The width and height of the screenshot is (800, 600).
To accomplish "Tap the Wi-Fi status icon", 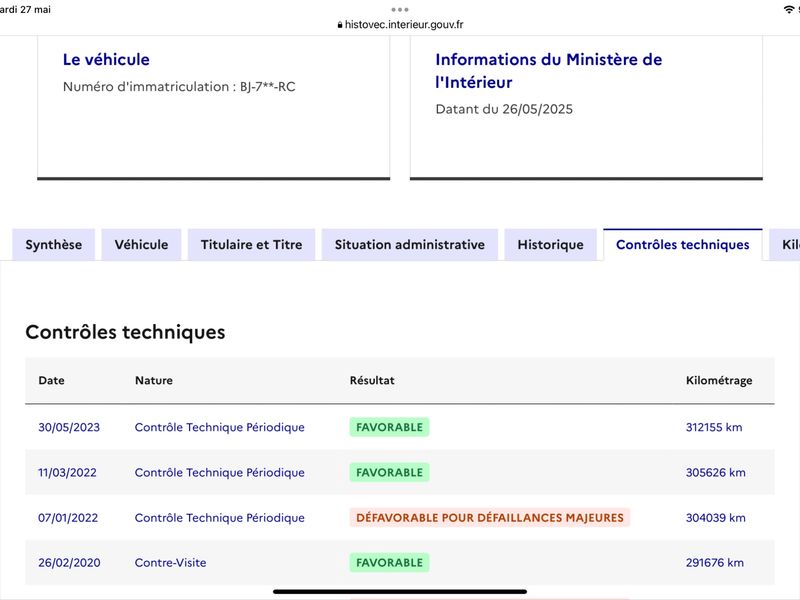I will point(789,9).
